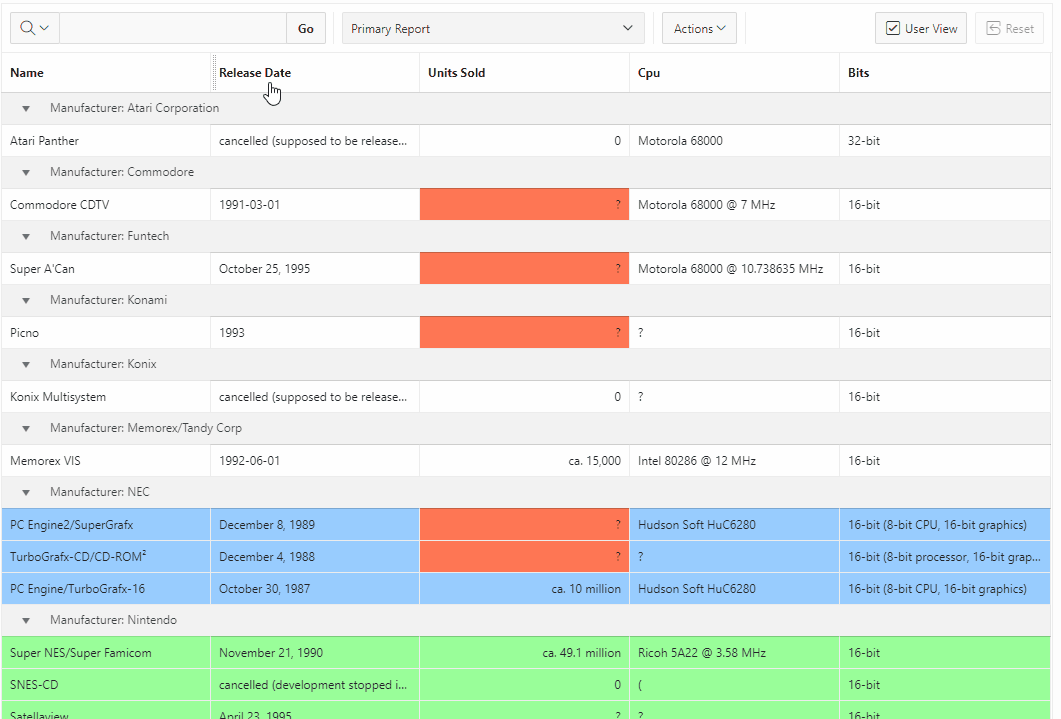
Task: Click the 1993 release date cell
Action: (x=315, y=333)
